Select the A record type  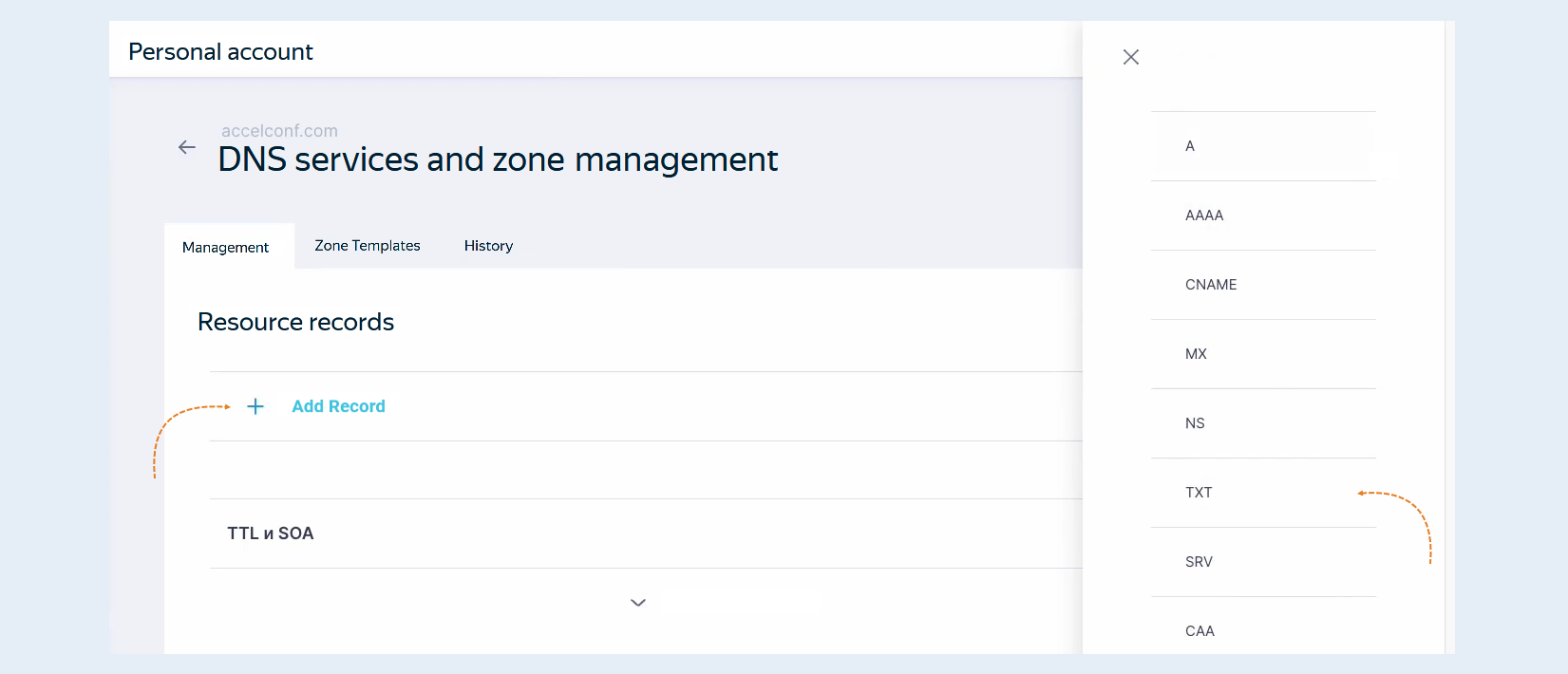(1263, 146)
